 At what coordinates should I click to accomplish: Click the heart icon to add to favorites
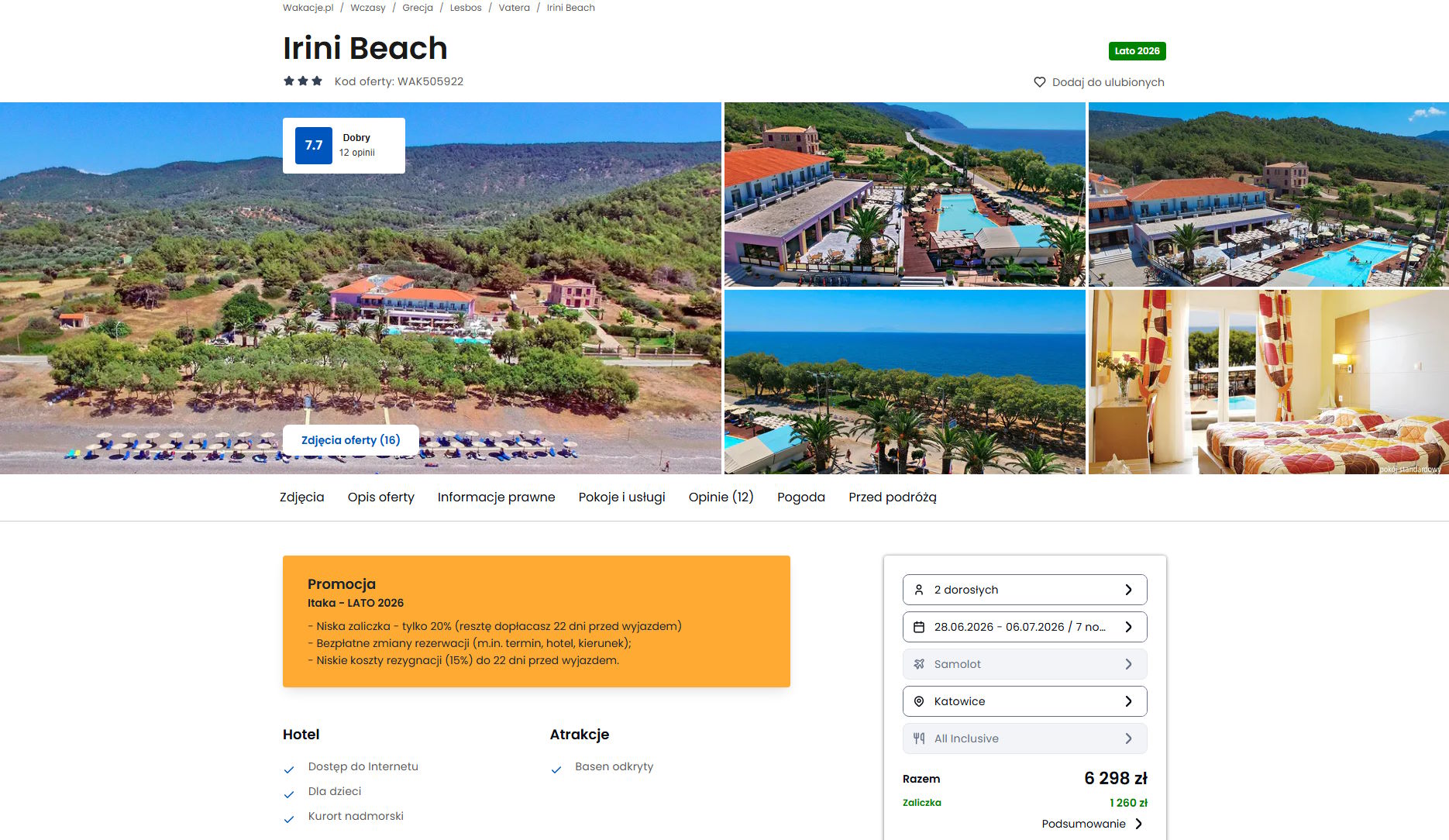point(1040,82)
